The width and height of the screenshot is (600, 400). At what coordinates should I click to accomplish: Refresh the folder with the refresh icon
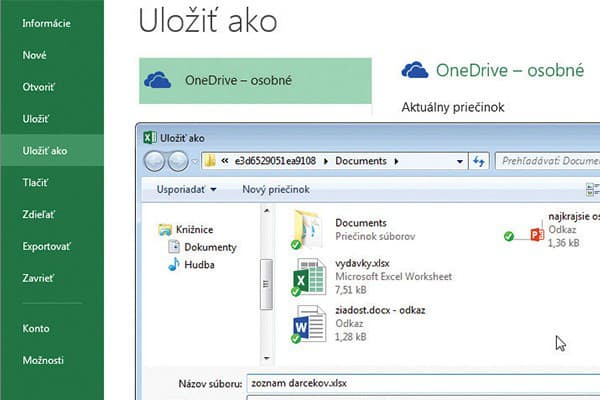479,161
